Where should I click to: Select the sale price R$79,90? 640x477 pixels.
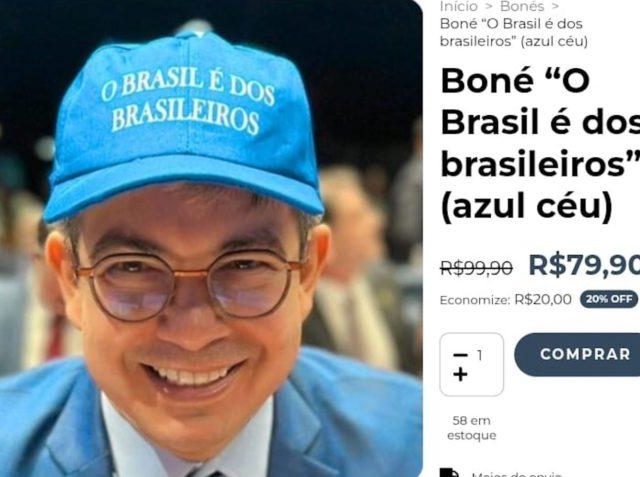[x=584, y=265]
